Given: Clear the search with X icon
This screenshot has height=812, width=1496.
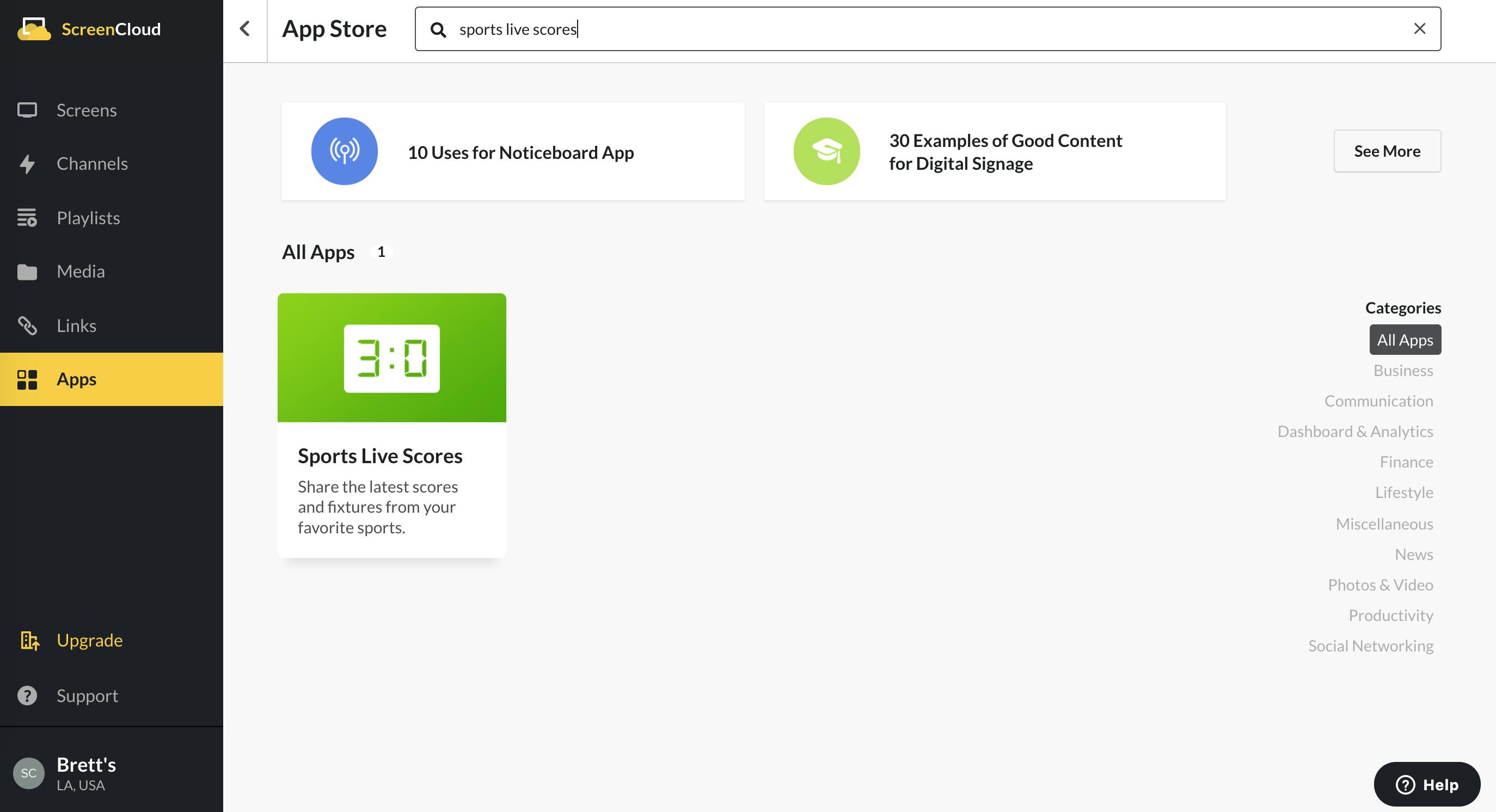Looking at the screenshot, I should click(1419, 28).
